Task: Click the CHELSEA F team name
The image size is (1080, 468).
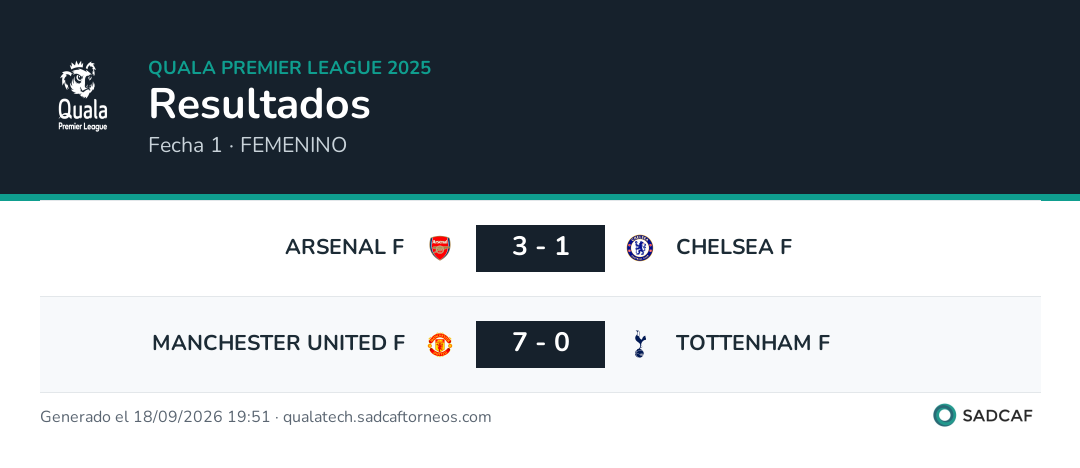Action: pos(734,247)
